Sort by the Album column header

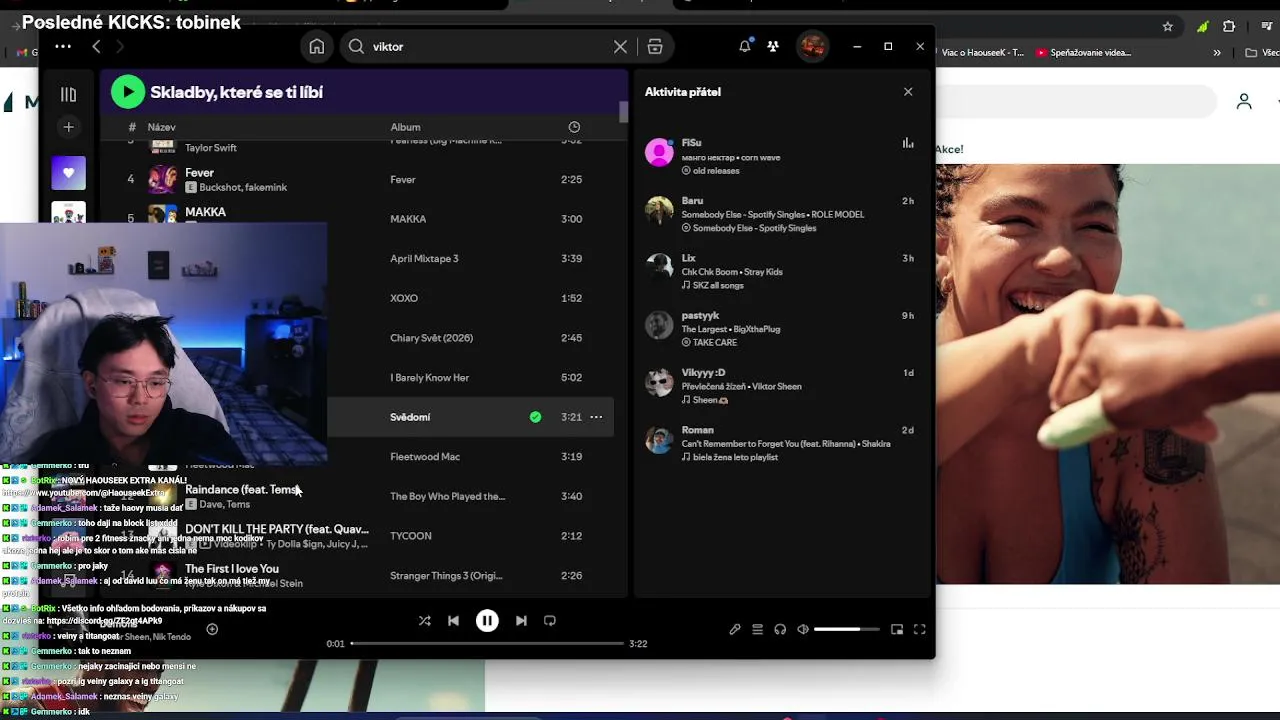pos(405,127)
